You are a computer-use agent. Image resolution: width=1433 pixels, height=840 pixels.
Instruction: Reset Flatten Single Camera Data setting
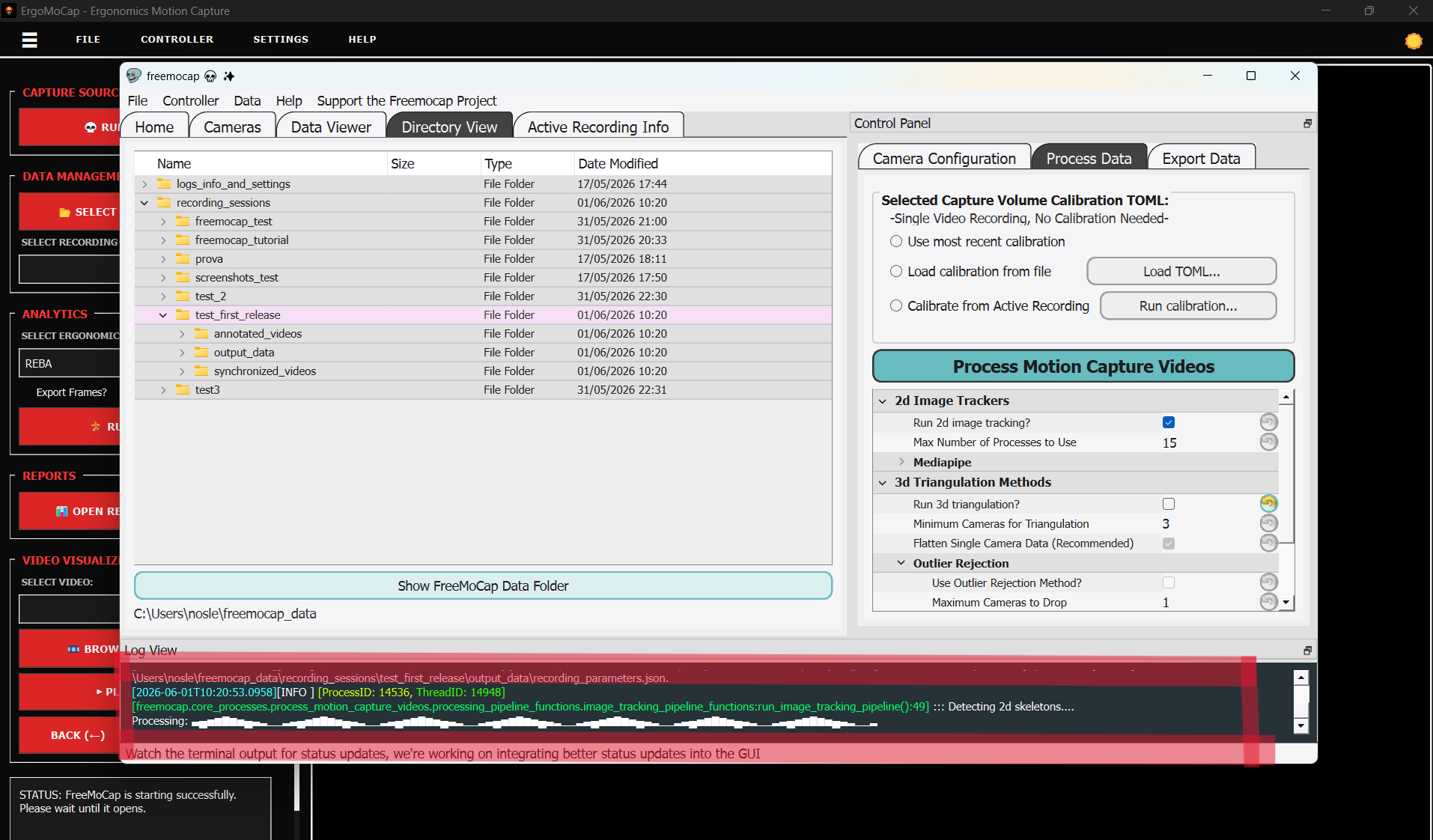tap(1268, 543)
